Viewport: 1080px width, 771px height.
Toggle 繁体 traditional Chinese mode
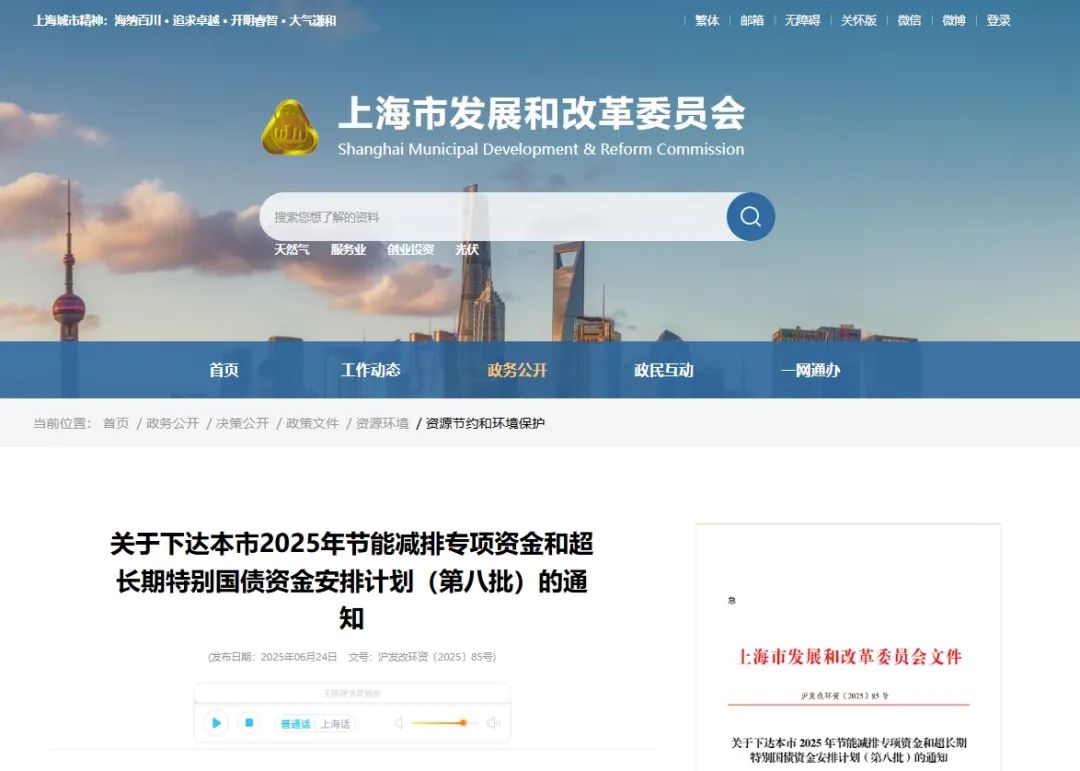[x=707, y=20]
